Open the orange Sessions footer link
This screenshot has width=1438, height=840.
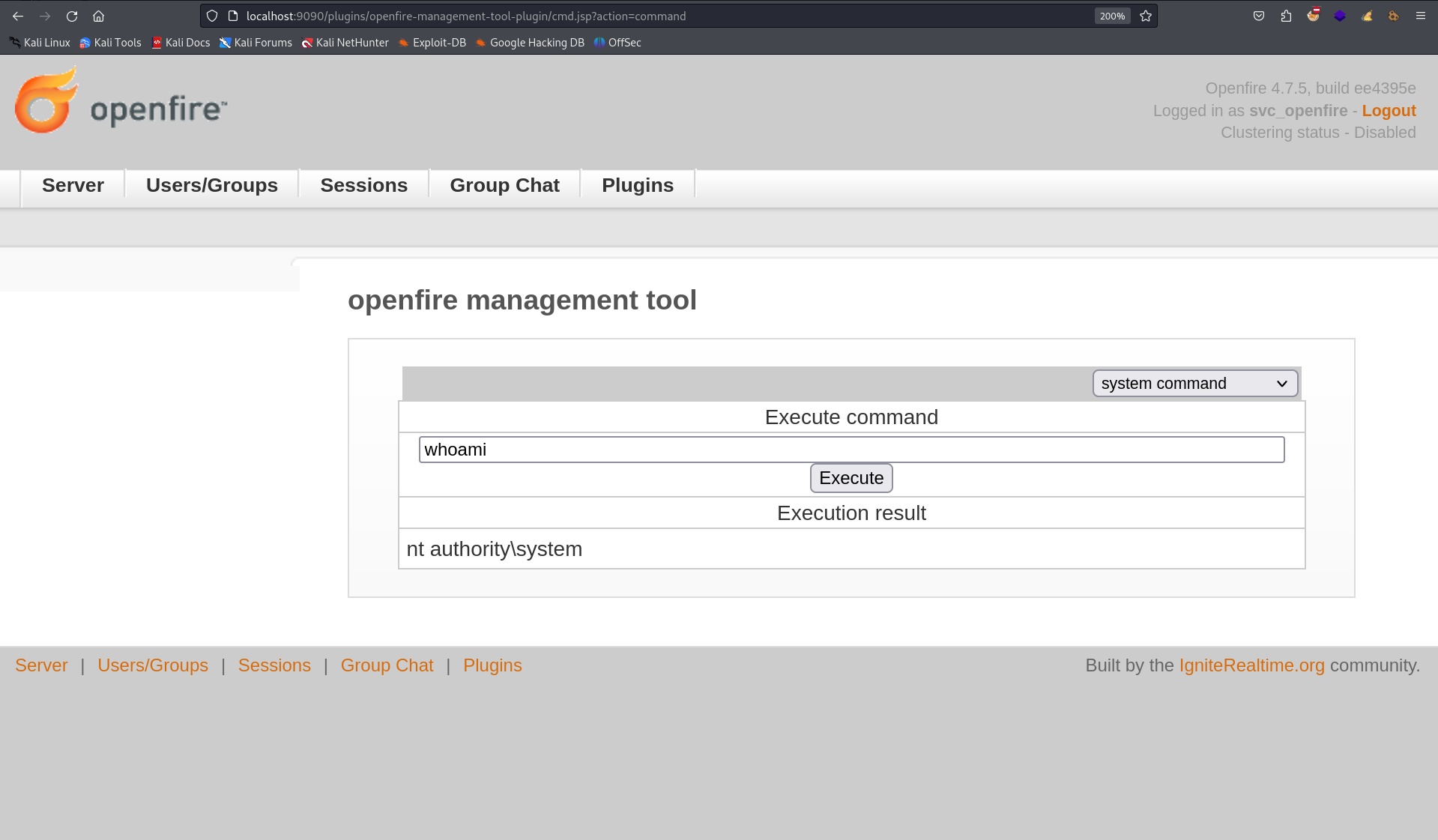coord(274,665)
